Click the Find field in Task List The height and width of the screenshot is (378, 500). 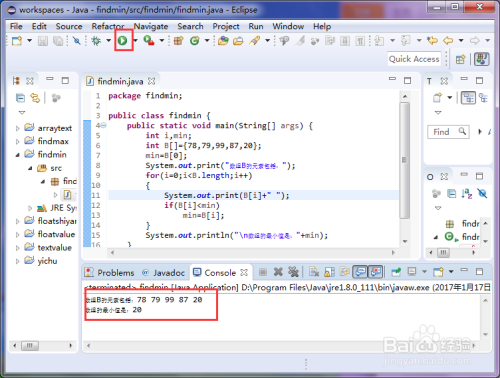point(448,132)
